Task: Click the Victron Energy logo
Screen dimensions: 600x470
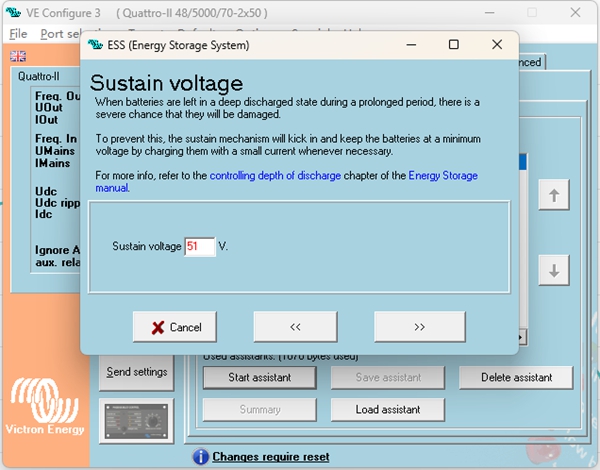Action: pos(45,406)
